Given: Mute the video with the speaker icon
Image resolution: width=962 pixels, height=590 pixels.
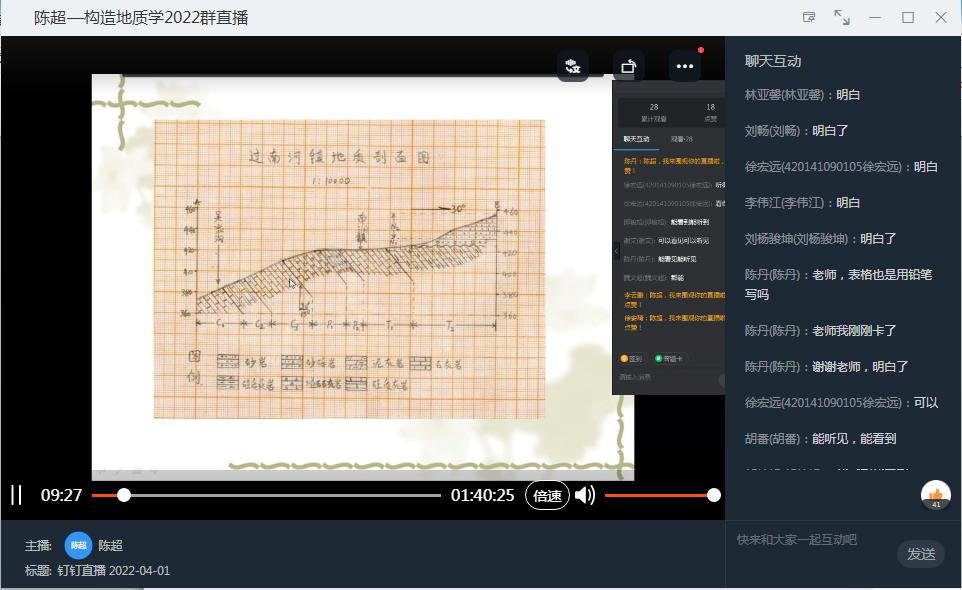Looking at the screenshot, I should pyautogui.click(x=585, y=495).
